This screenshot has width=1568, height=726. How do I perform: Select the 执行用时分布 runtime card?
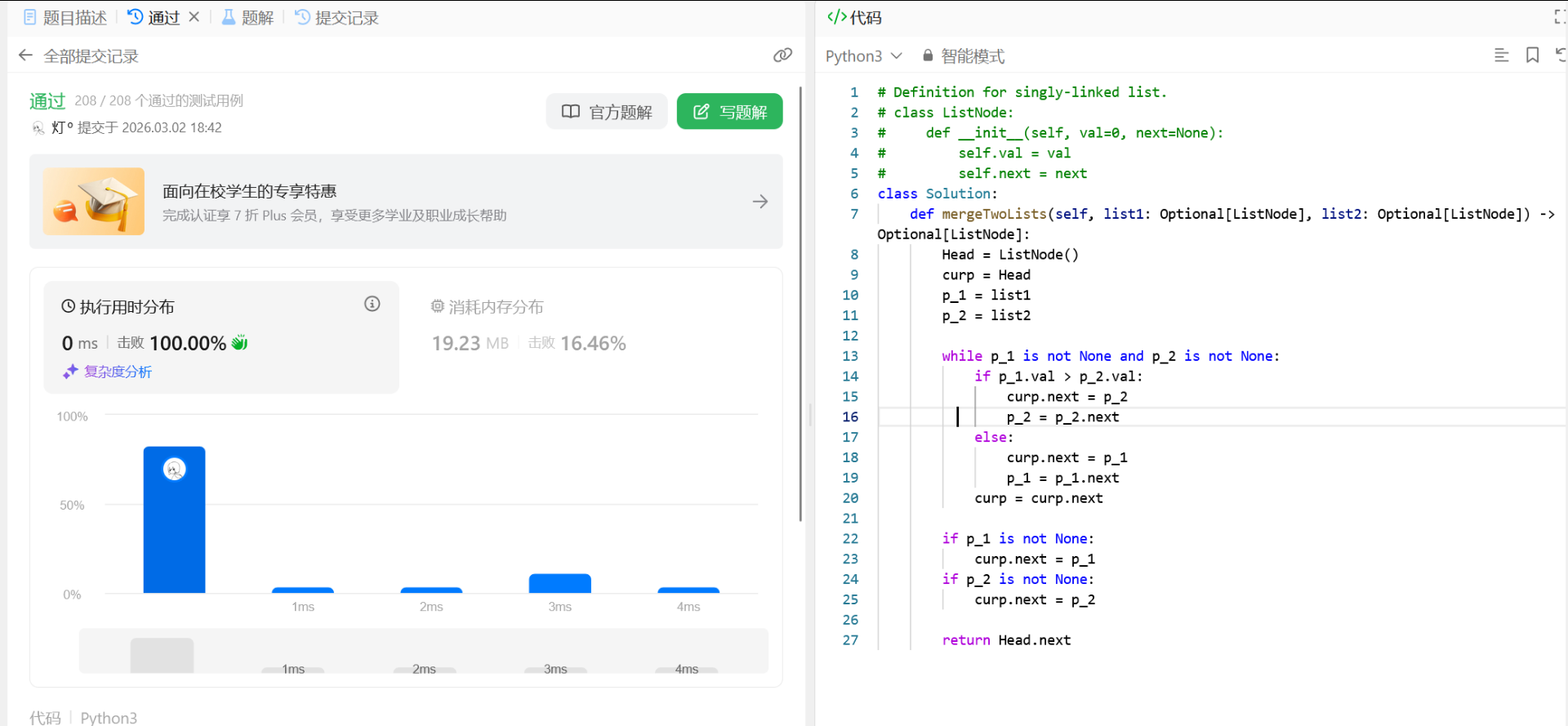[220, 336]
